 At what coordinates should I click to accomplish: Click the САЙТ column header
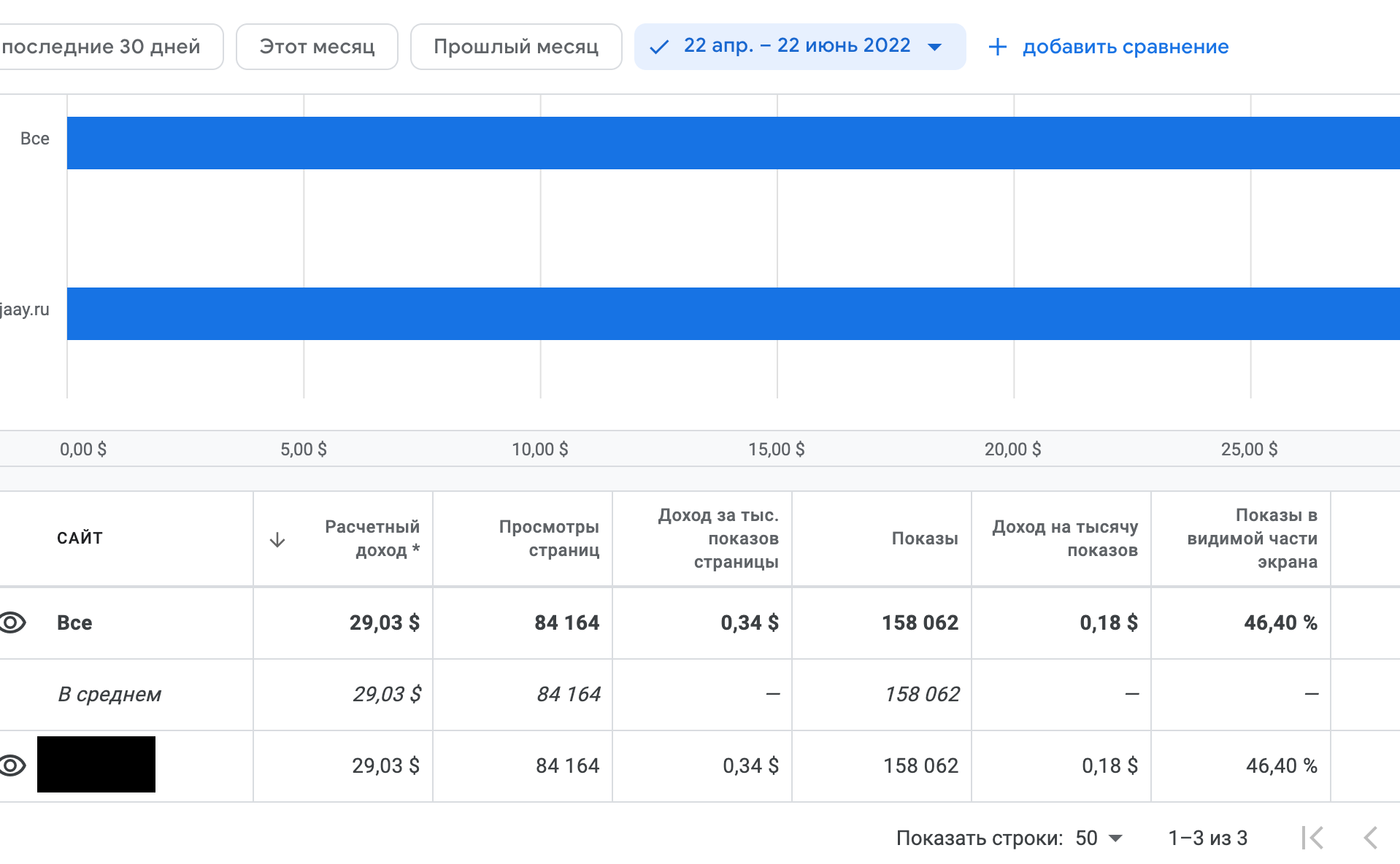(80, 539)
